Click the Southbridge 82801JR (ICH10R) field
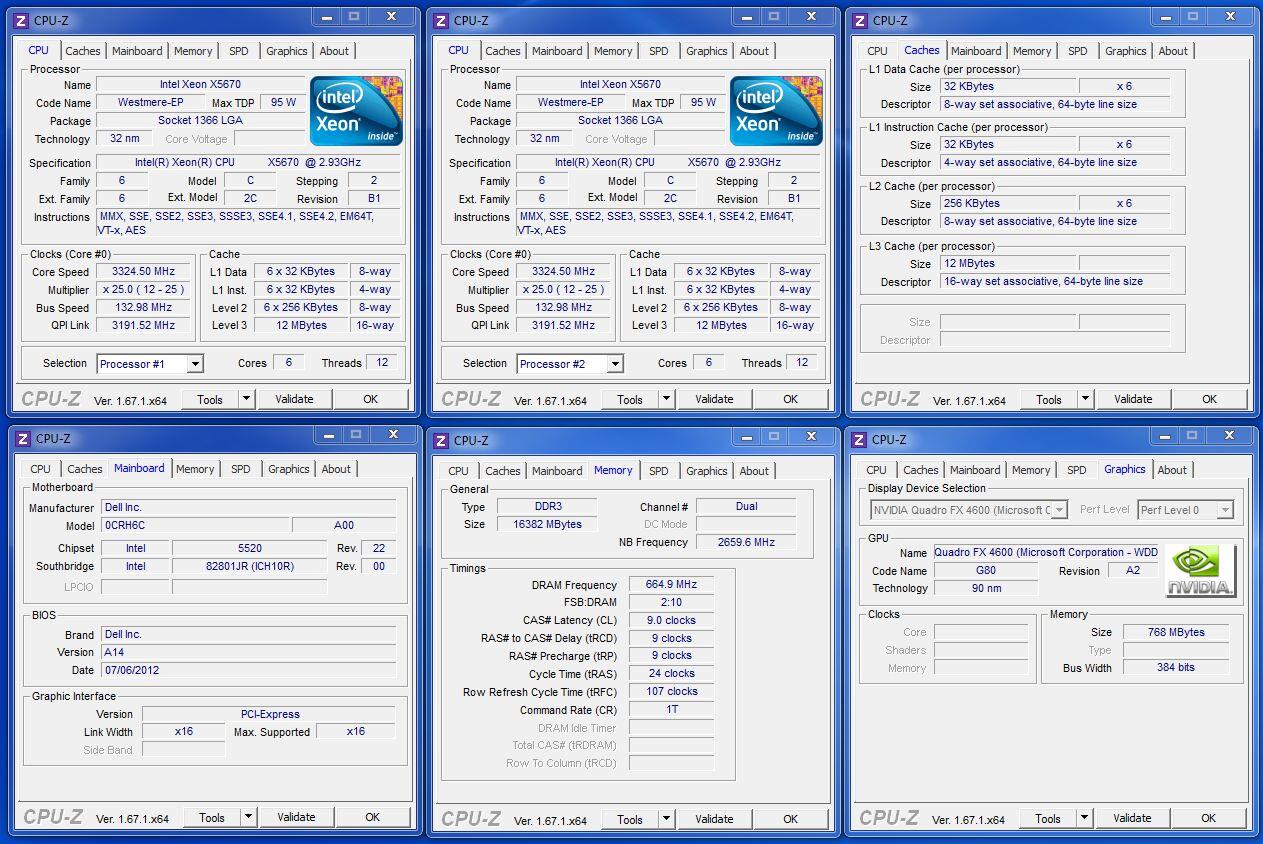The height and width of the screenshot is (844, 1263). [x=250, y=566]
